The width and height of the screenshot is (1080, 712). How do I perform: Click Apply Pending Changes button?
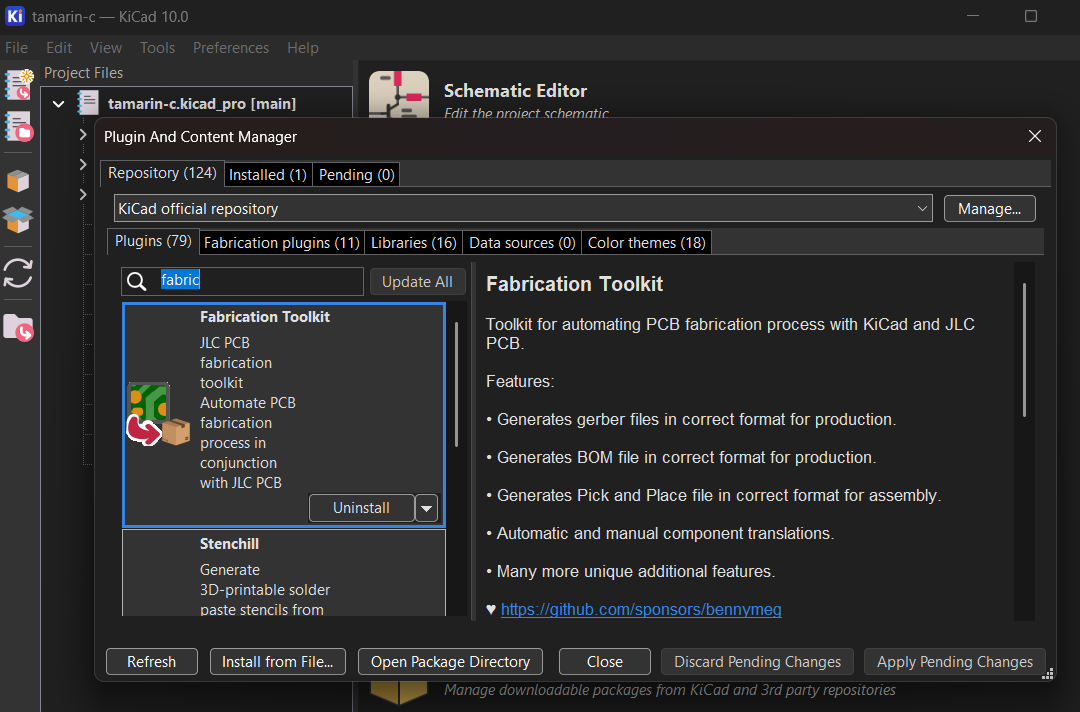(955, 662)
